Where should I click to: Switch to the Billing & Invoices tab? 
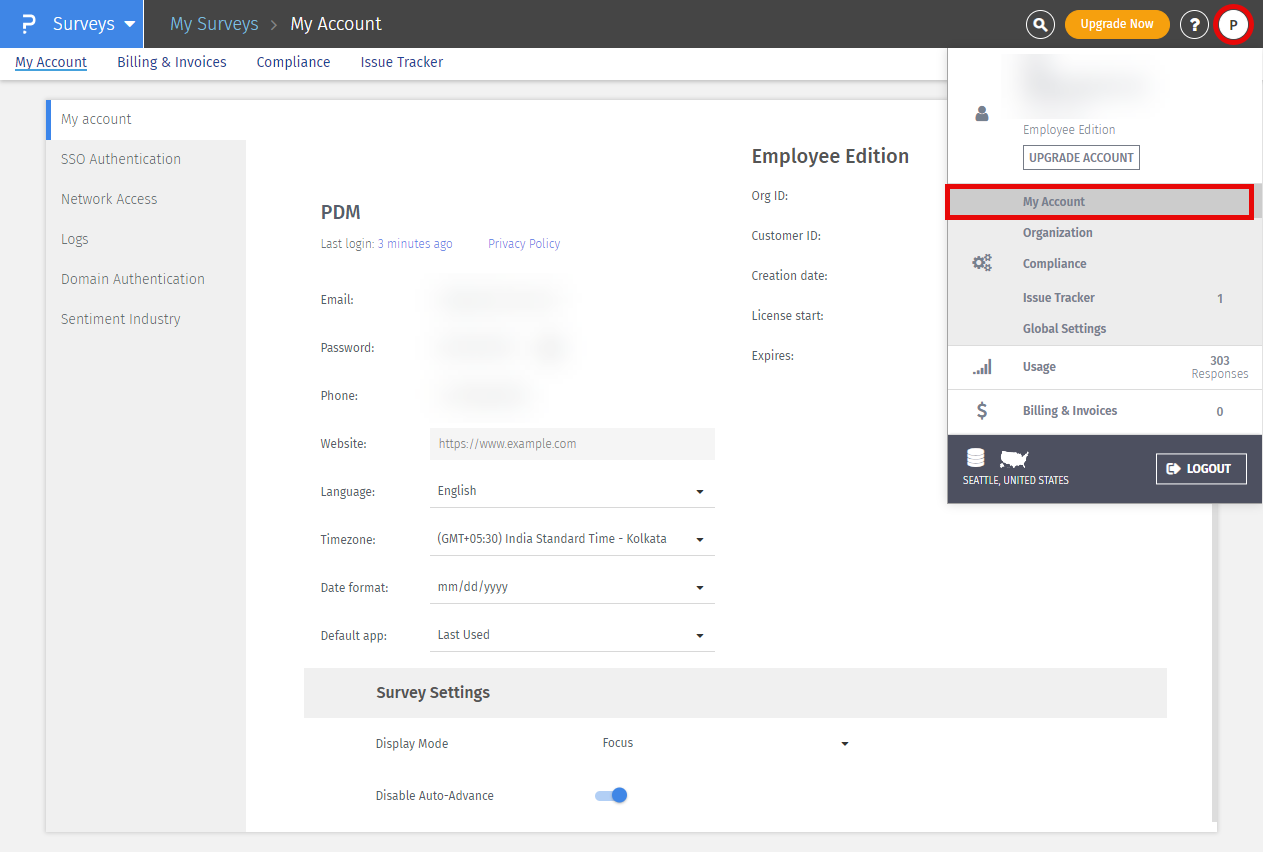click(x=172, y=62)
